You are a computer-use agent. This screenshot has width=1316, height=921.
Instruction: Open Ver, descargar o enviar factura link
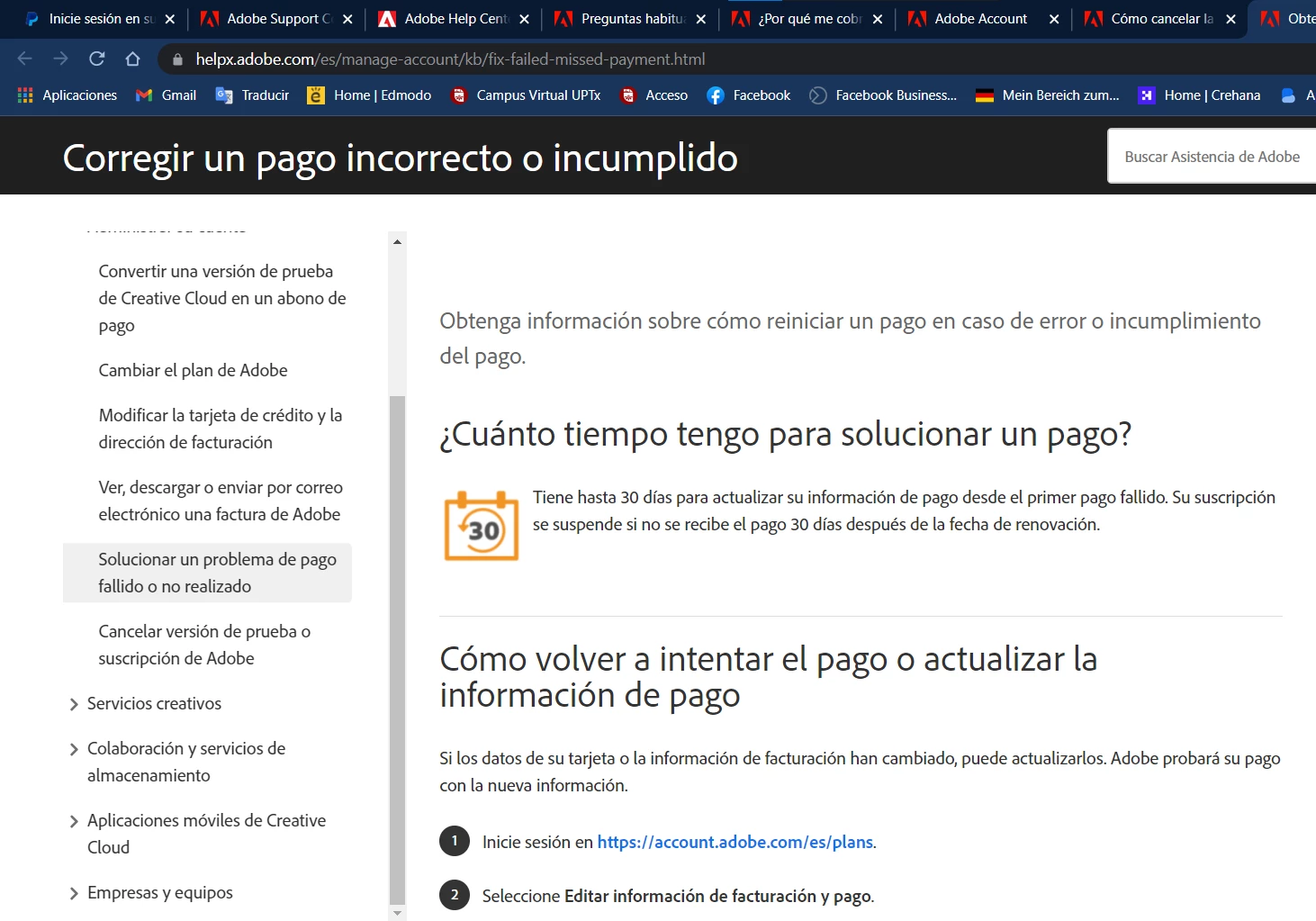pyautogui.click(x=221, y=501)
